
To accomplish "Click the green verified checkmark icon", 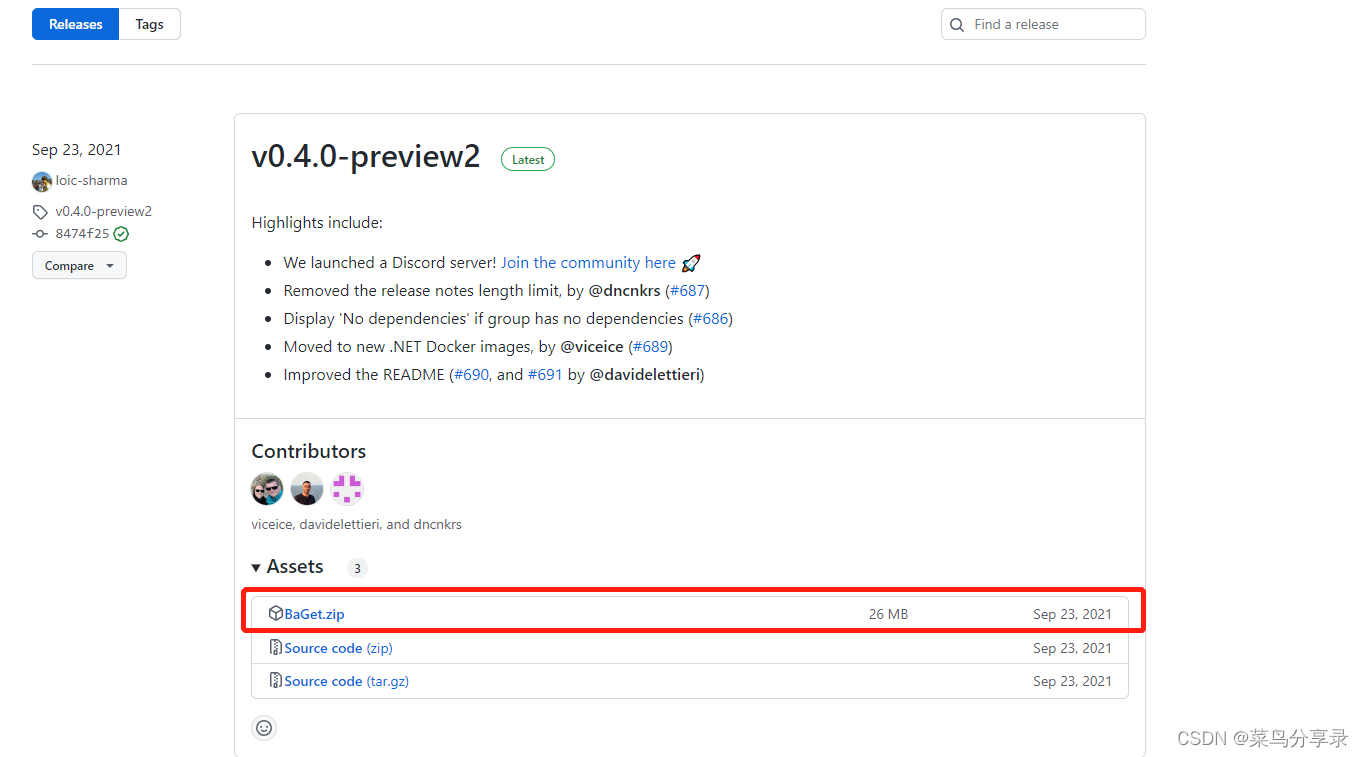I will pyautogui.click(x=121, y=234).
